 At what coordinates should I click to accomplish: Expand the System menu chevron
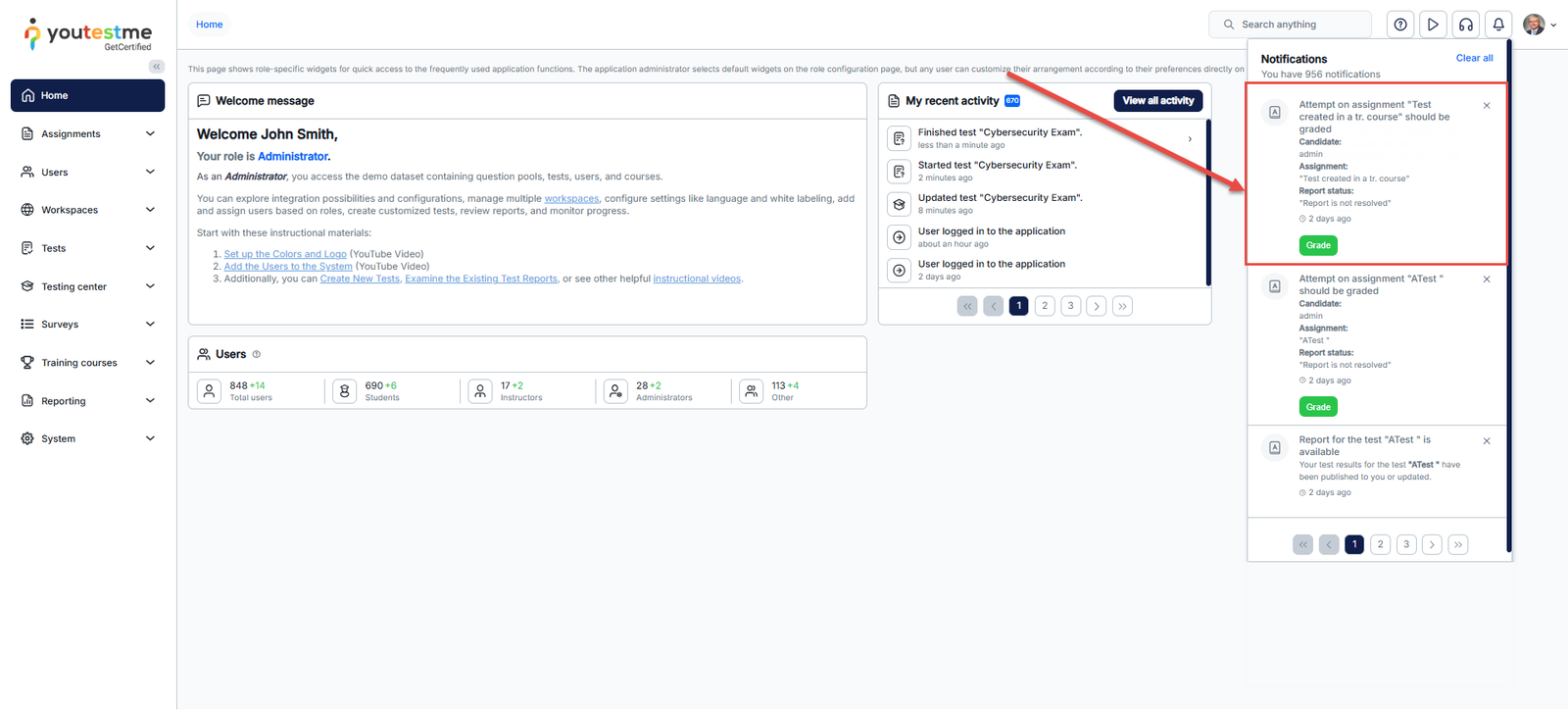click(150, 438)
